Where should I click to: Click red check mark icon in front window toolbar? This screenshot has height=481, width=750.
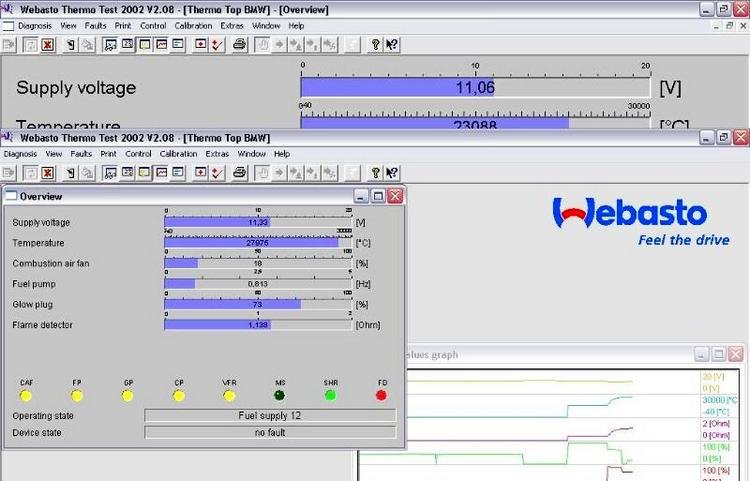[x=218, y=173]
